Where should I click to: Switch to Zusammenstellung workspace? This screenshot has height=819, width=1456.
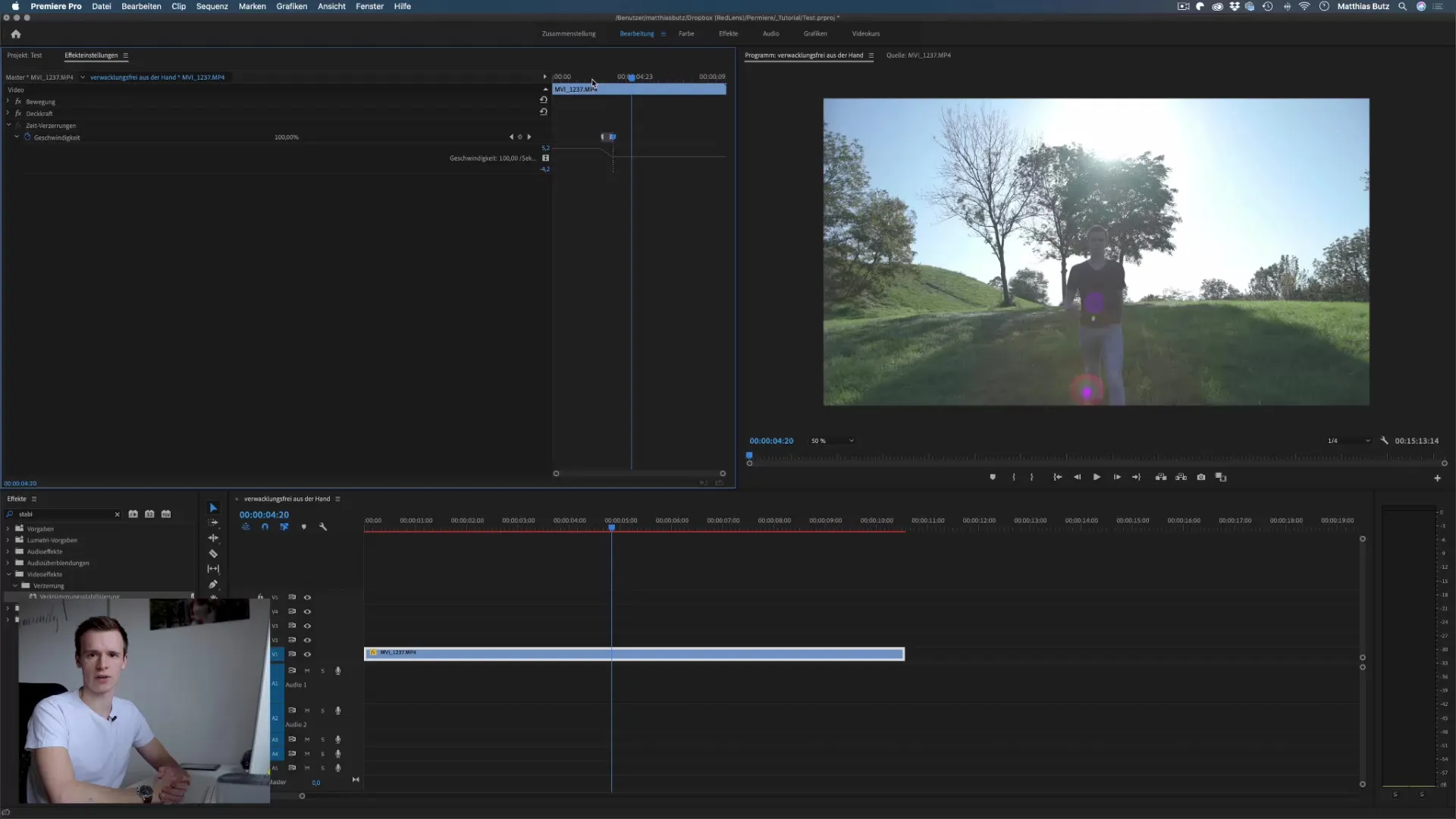569,33
